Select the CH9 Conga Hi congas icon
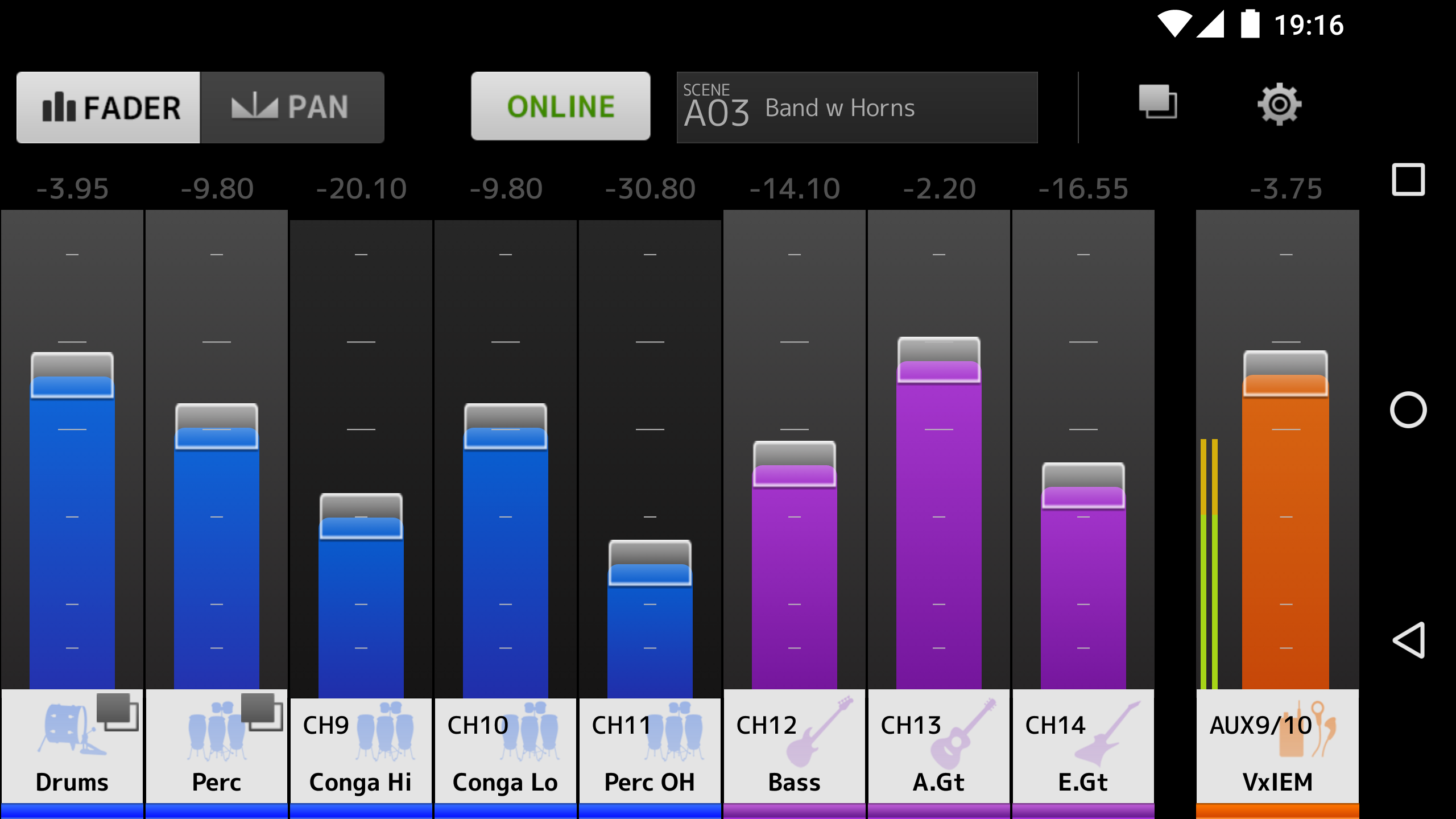 point(385,731)
